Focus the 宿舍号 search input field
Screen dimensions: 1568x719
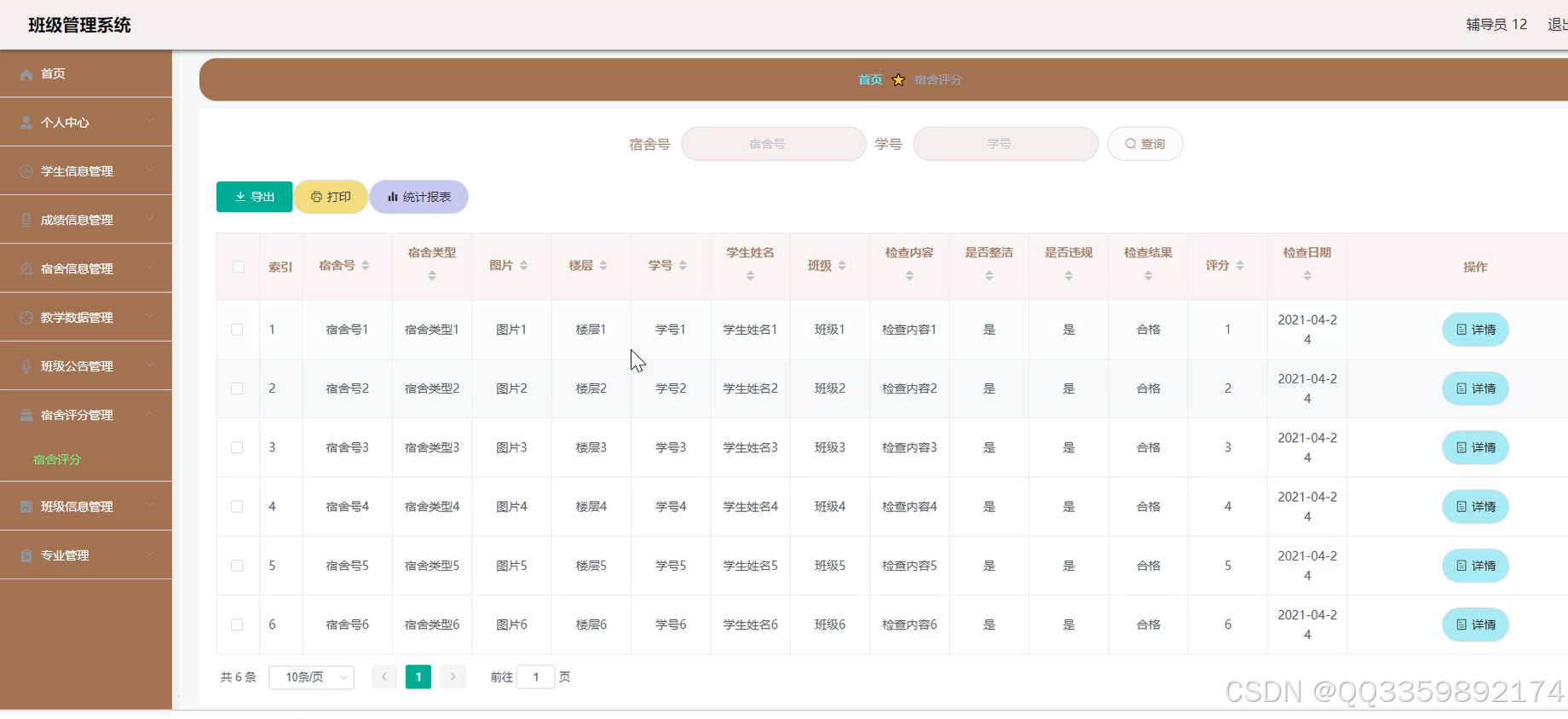774,144
